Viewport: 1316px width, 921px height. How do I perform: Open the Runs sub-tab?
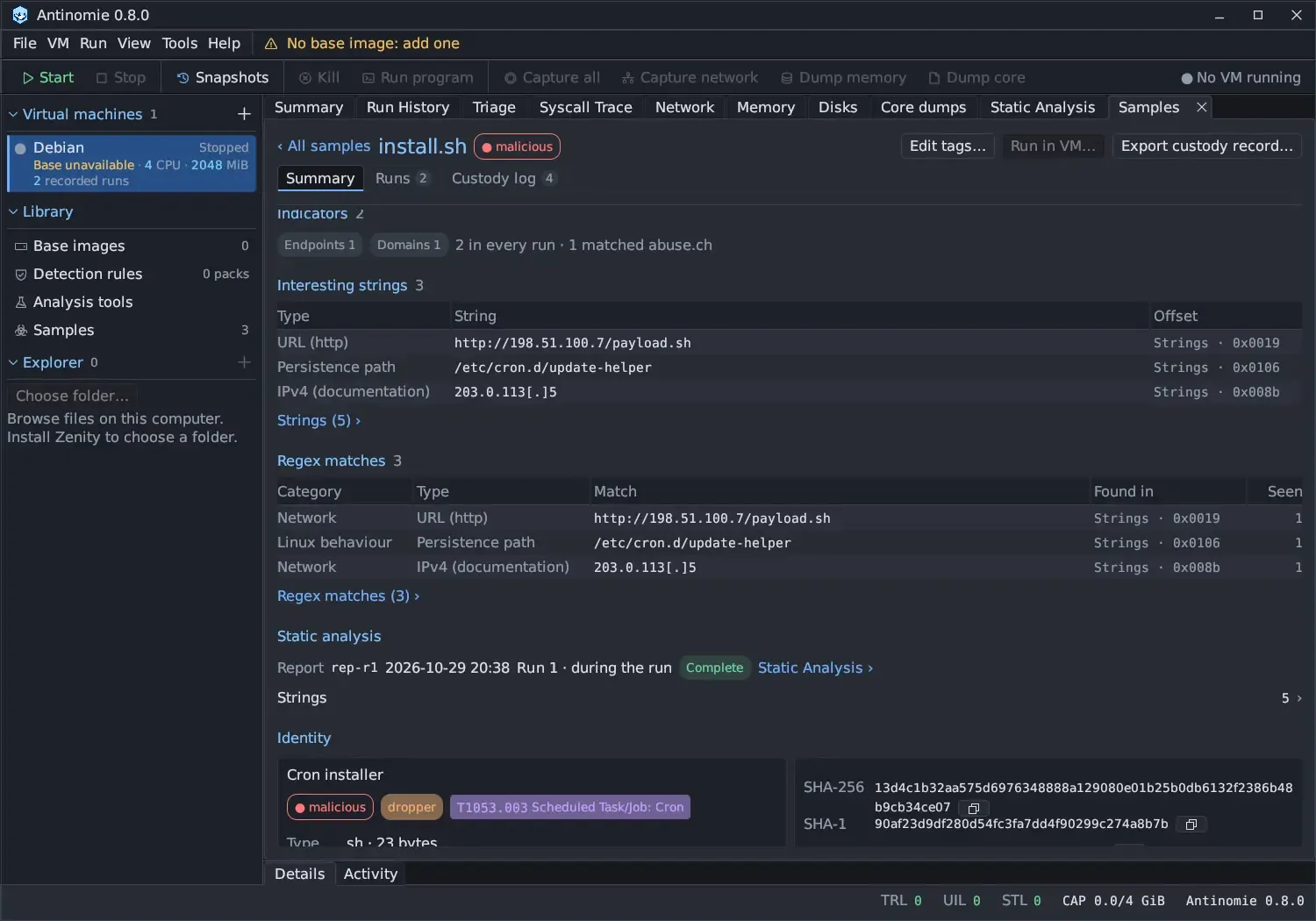pos(402,179)
